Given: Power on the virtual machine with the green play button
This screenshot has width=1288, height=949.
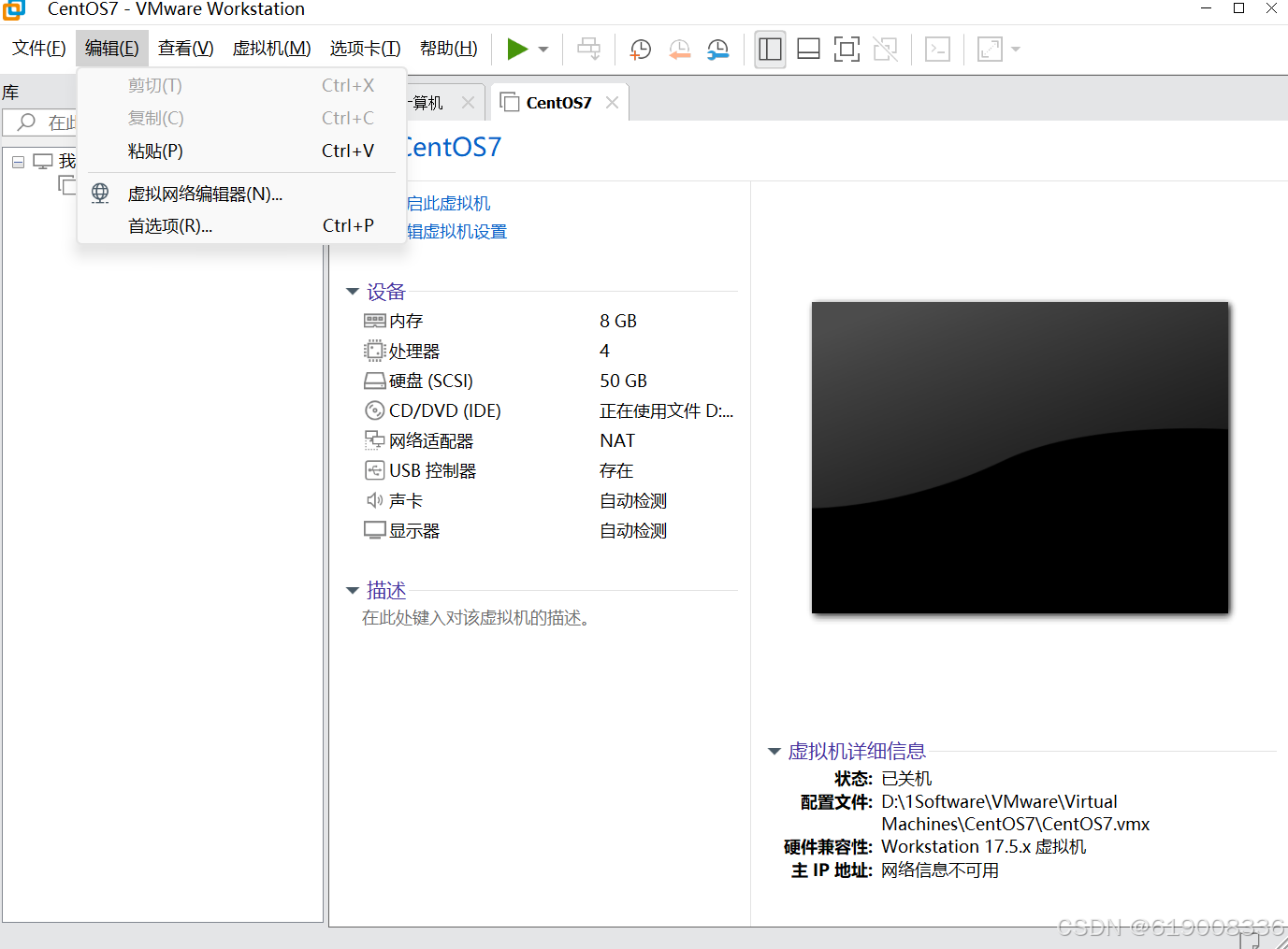Looking at the screenshot, I should [x=517, y=49].
